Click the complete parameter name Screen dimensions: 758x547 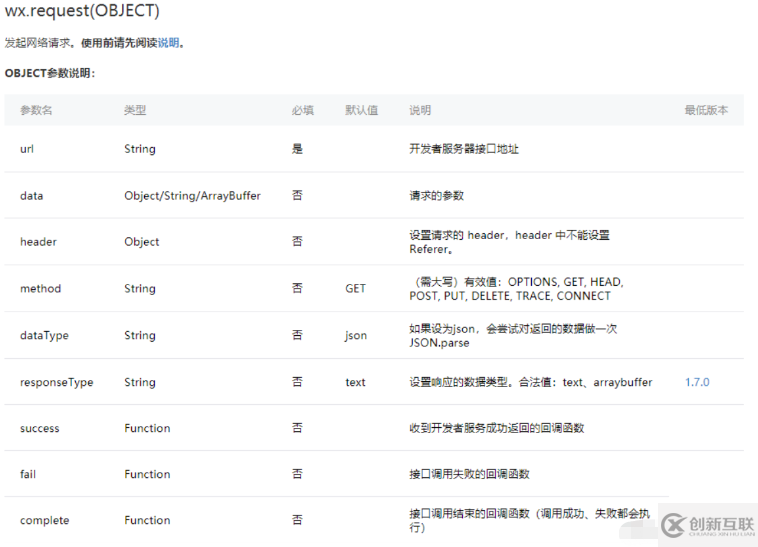click(x=44, y=520)
